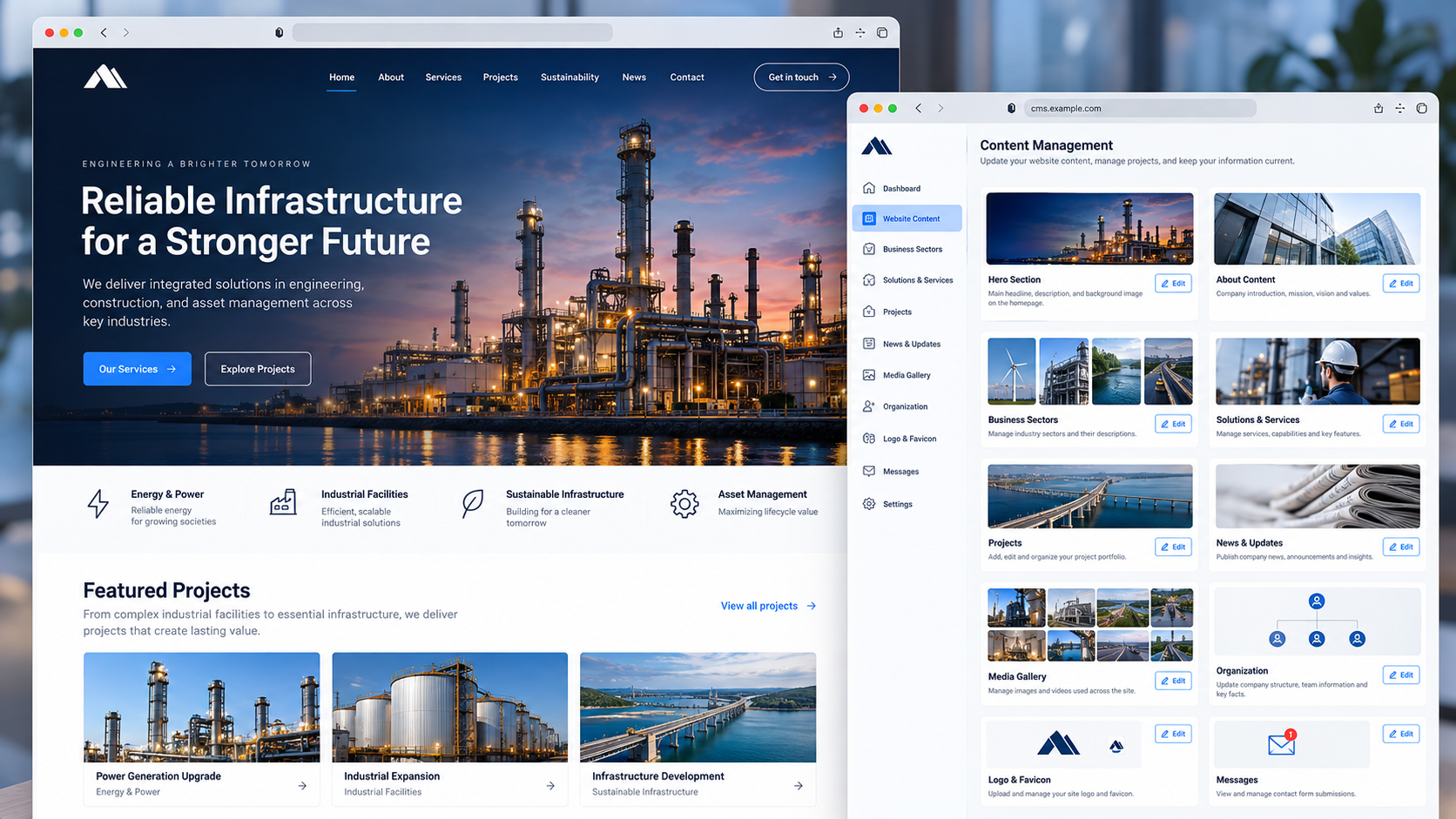Open Media Gallery sidebar item
Viewport: 1456px width, 819px height.
(897, 375)
